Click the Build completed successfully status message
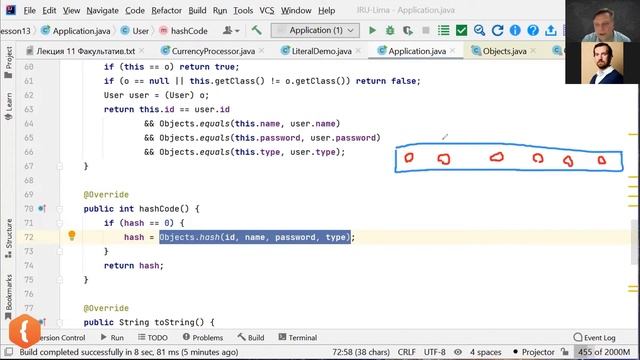 129,352
